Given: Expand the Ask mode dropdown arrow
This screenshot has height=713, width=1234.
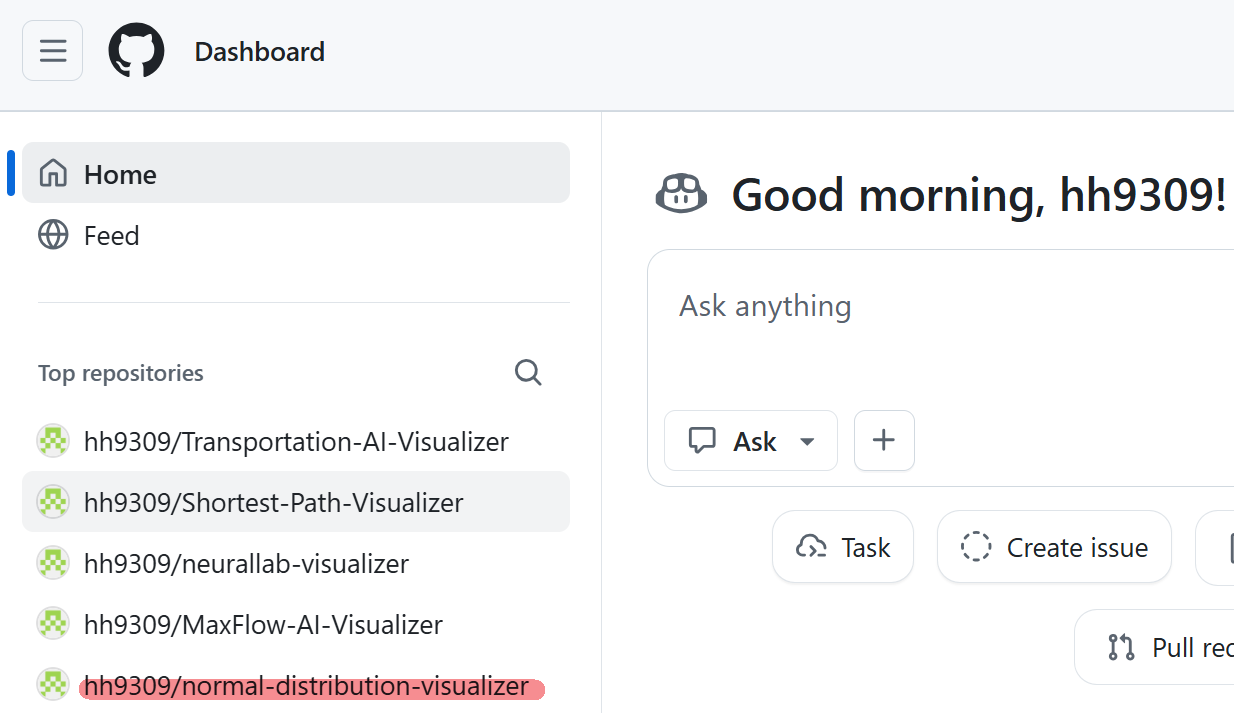Looking at the screenshot, I should pyautogui.click(x=807, y=441).
